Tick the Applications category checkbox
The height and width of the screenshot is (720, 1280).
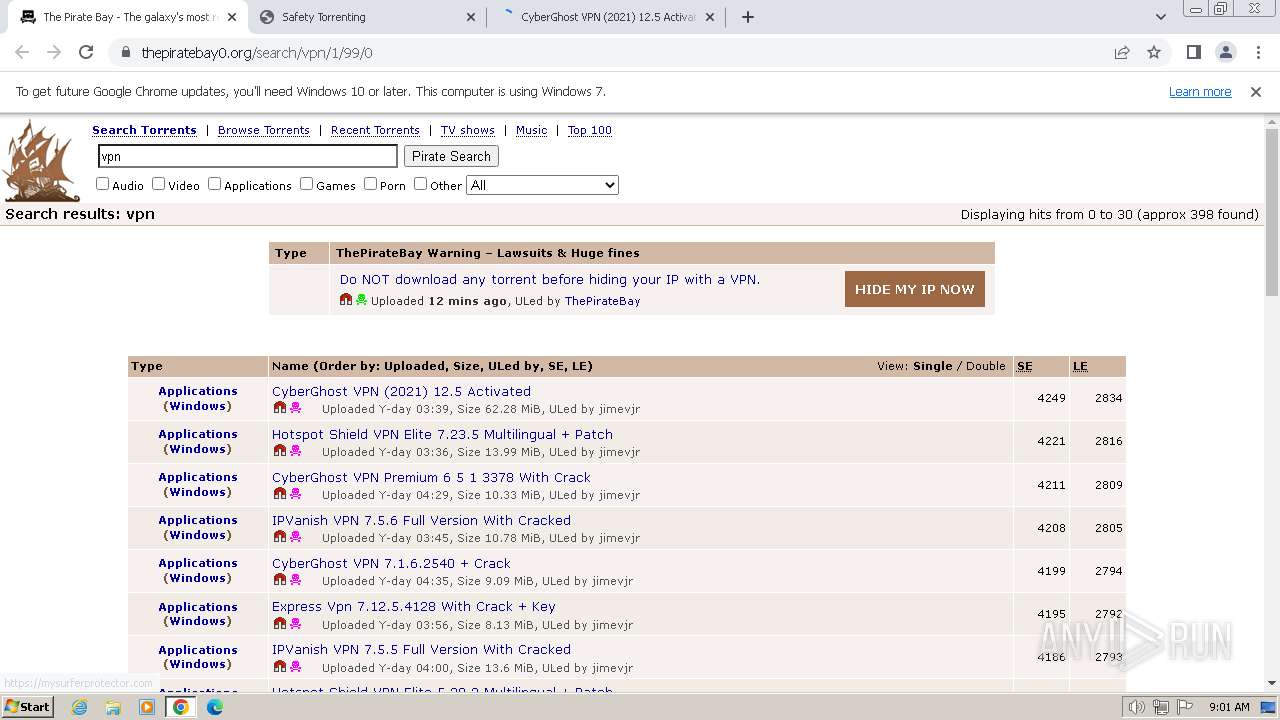tap(214, 184)
